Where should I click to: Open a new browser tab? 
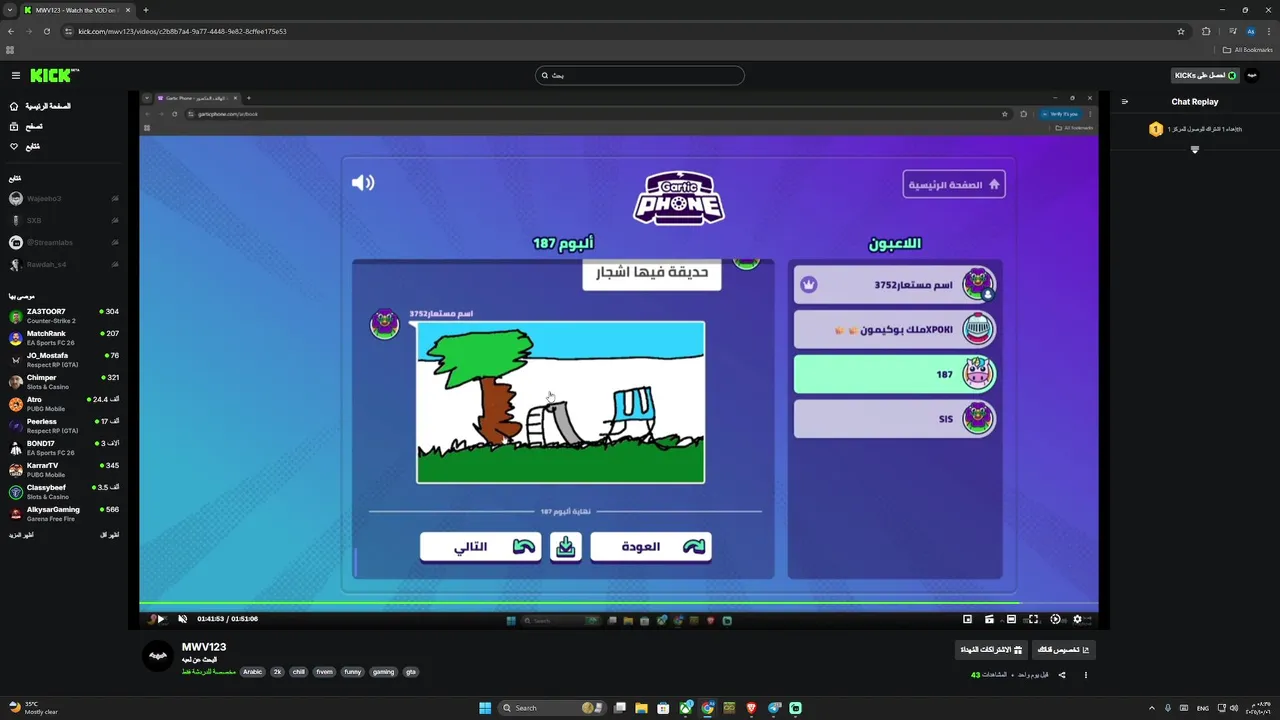pyautogui.click(x=146, y=10)
